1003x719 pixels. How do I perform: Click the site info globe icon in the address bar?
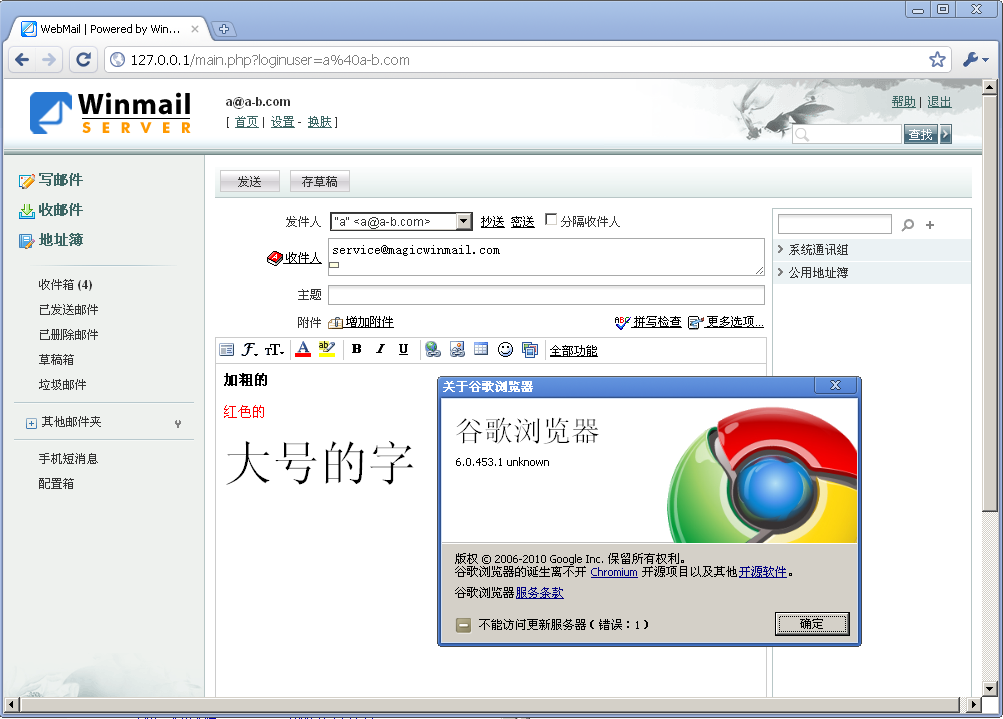pos(118,59)
